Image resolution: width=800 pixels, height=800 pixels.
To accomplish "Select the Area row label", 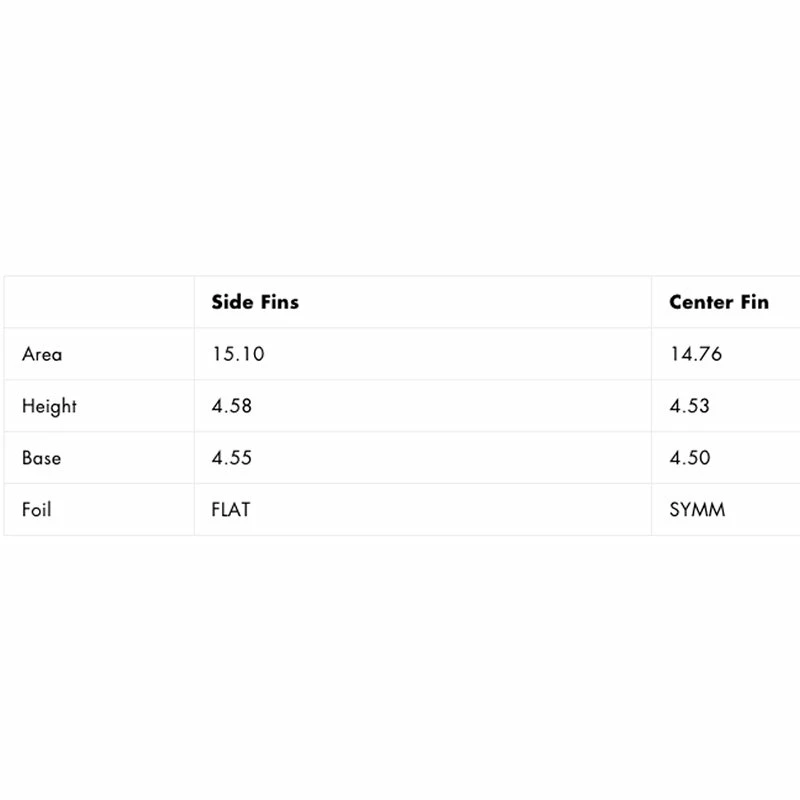I will (41, 354).
